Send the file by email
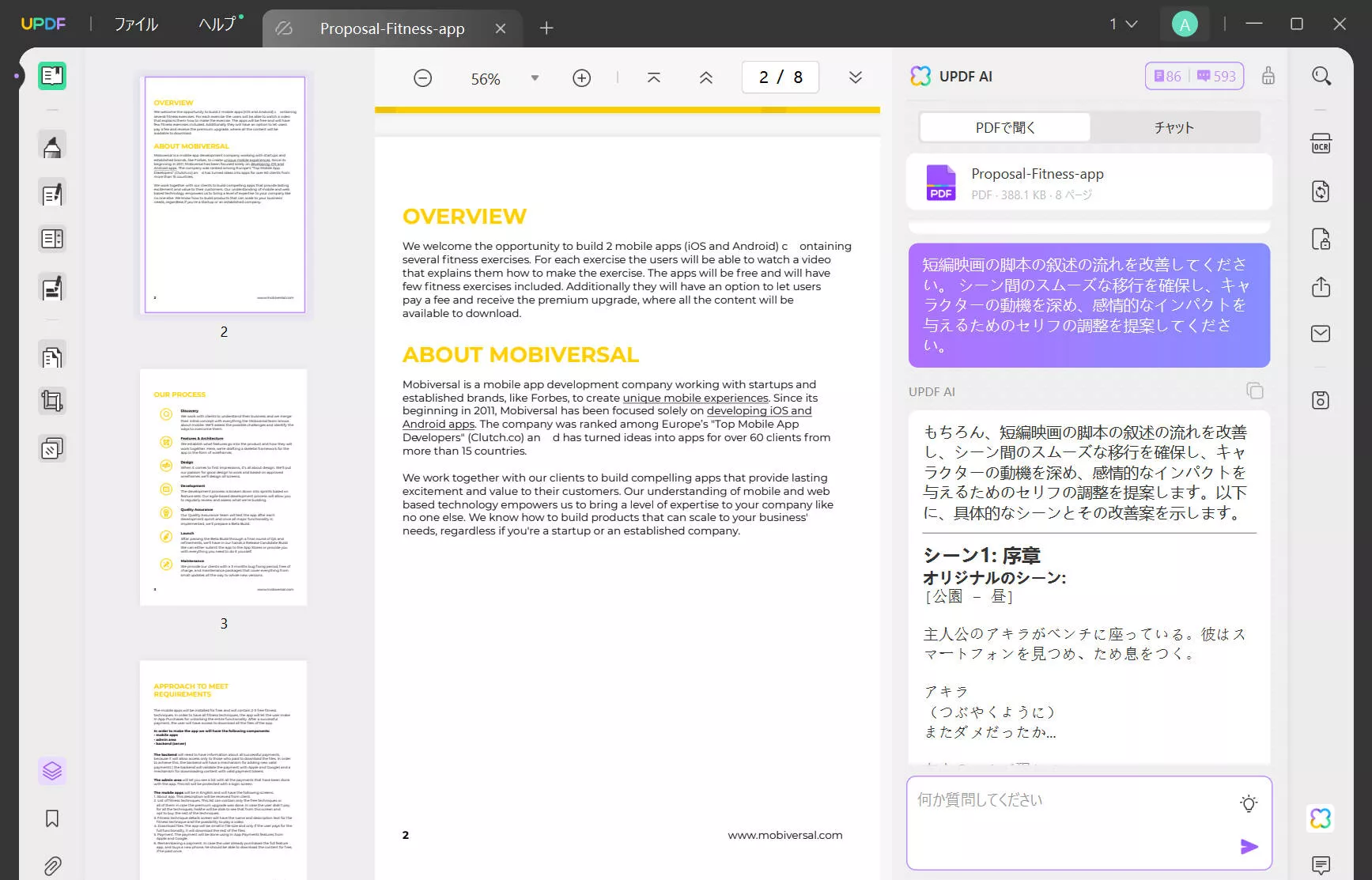This screenshot has height=880, width=1372. tap(1321, 334)
